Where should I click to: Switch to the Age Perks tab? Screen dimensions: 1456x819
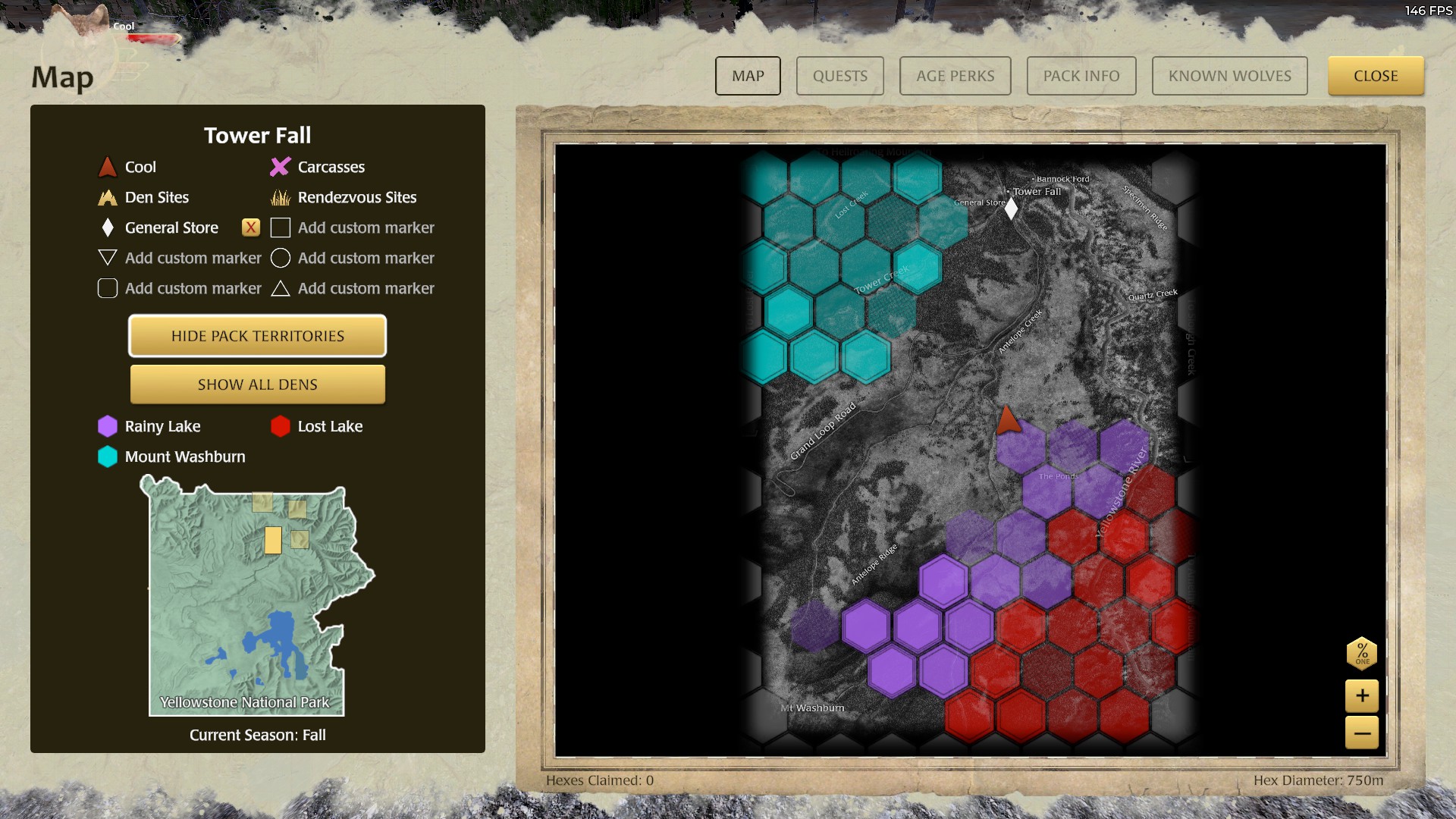pyautogui.click(x=955, y=76)
